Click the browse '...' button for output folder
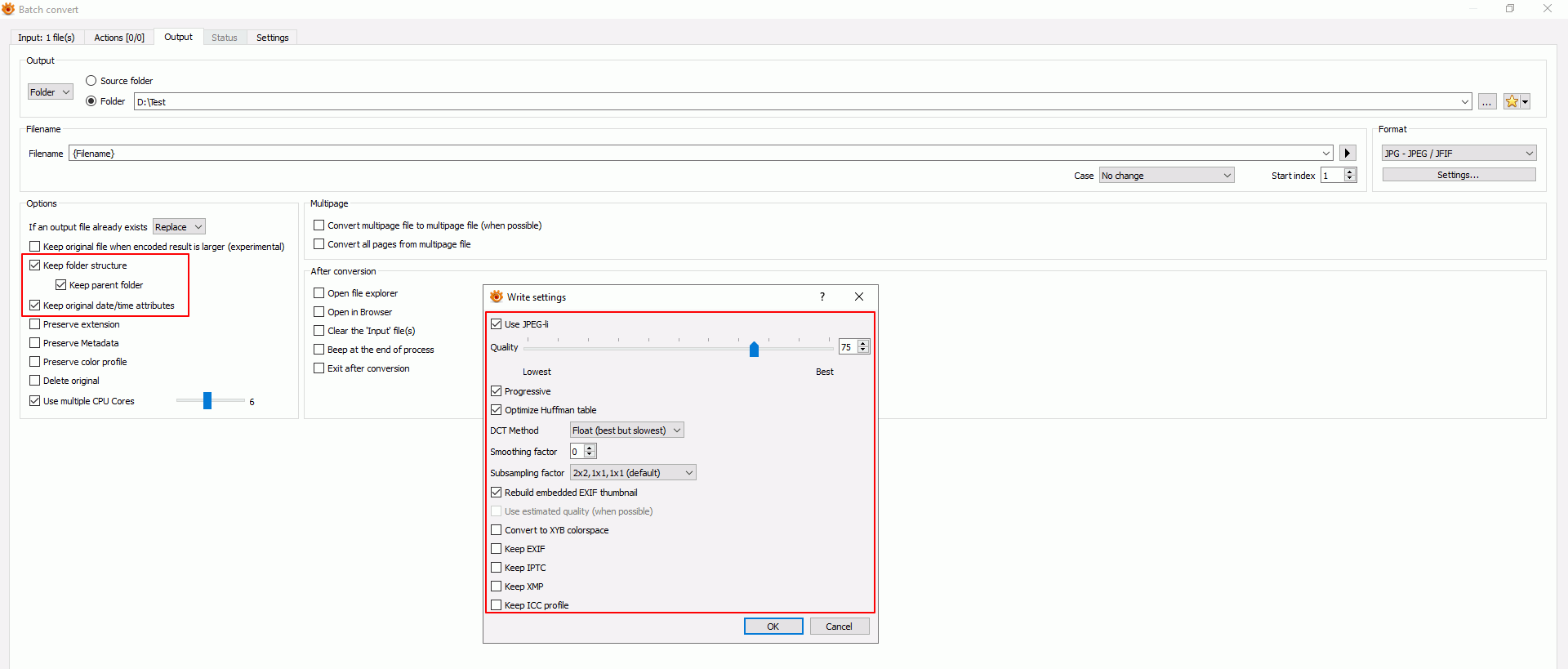Image resolution: width=1568 pixels, height=669 pixels. coord(1487,102)
